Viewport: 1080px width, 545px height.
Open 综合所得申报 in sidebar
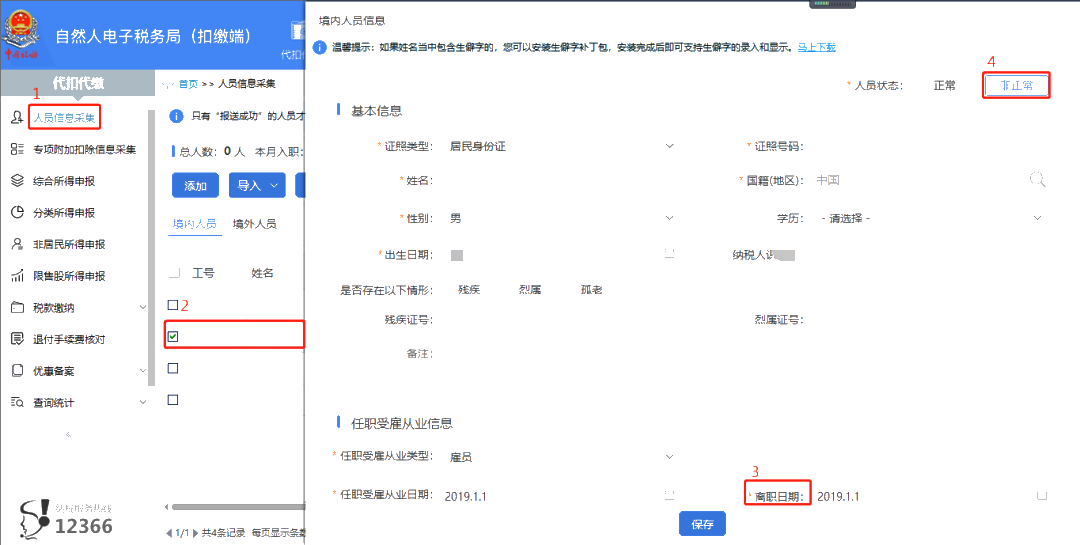(64, 181)
